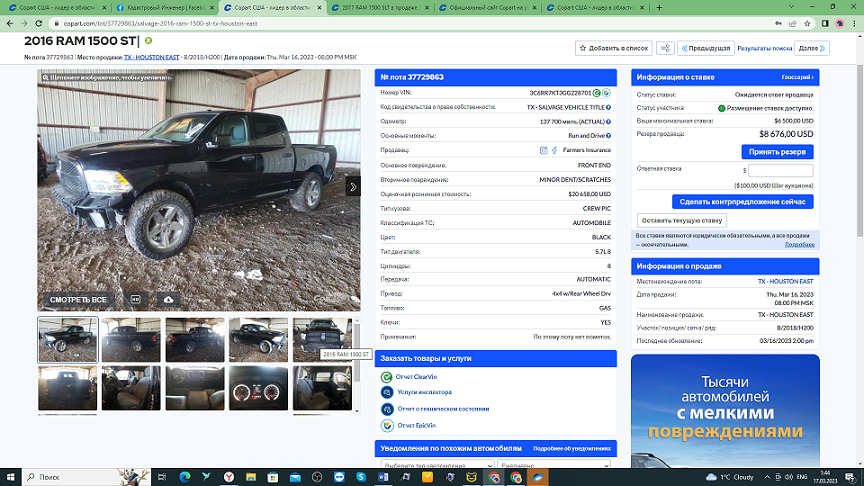The width and height of the screenshot is (864, 486).
Task: Select dashboard gauges thumbnail
Action: (x=258, y=388)
